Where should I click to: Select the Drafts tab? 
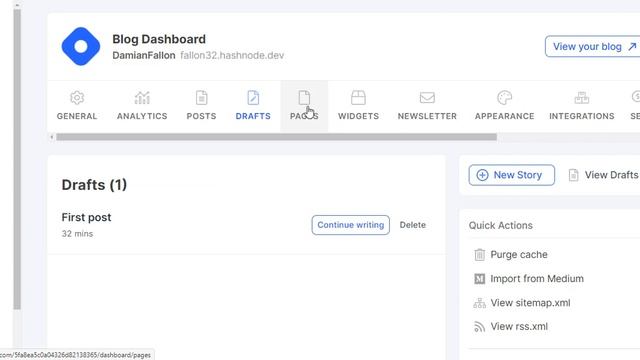point(253,106)
